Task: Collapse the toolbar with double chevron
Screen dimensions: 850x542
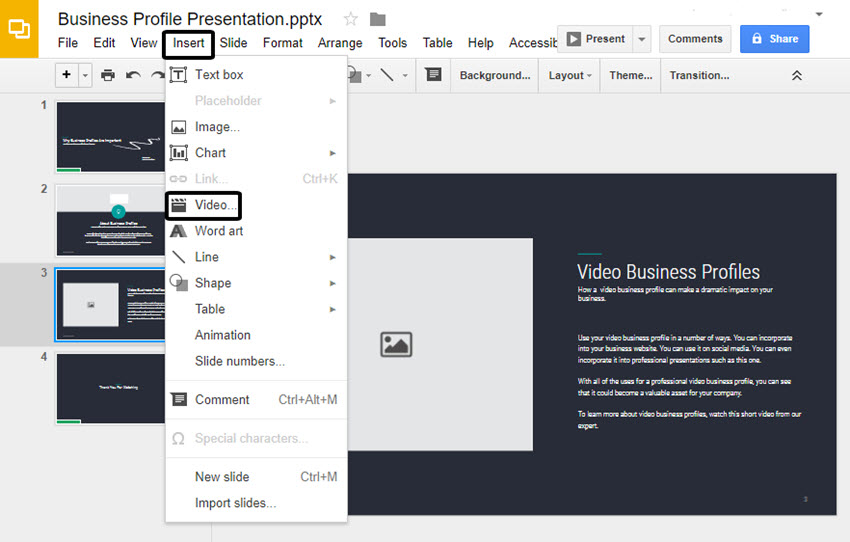Action: tap(796, 75)
